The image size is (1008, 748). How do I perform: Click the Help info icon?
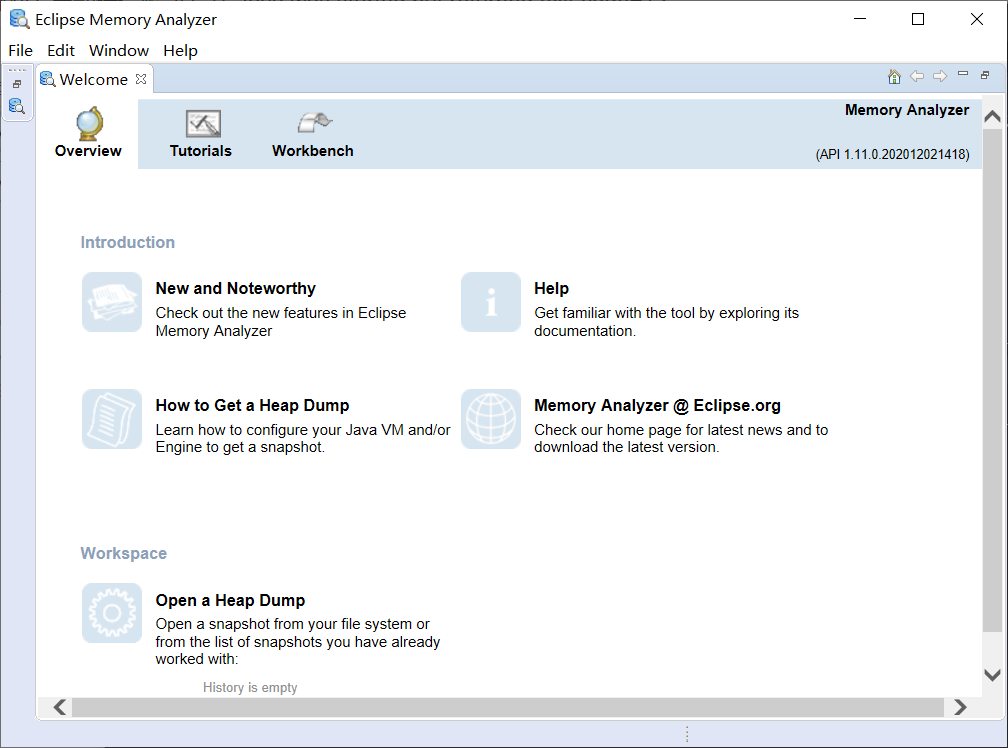(490, 302)
